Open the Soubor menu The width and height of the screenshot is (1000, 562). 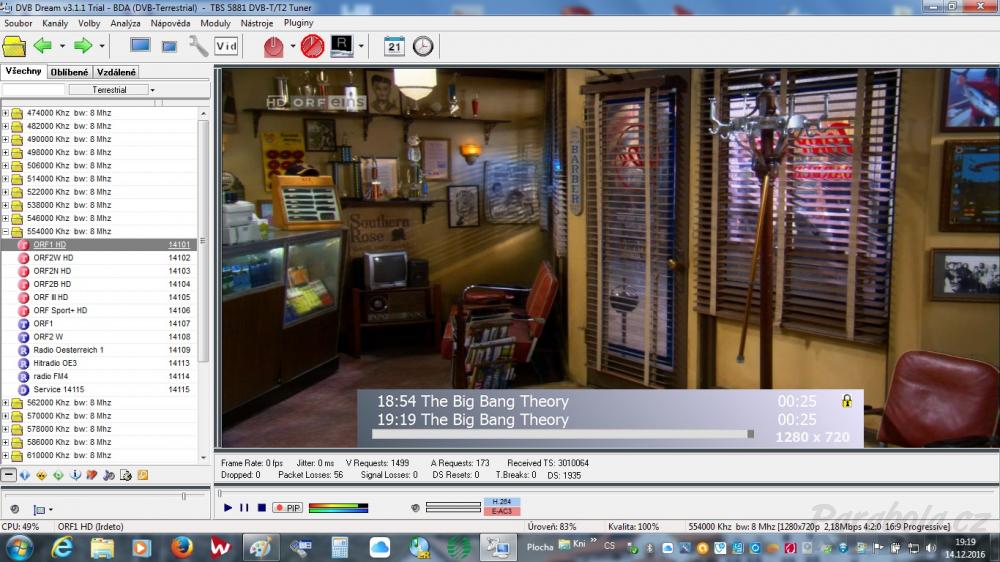pos(18,23)
